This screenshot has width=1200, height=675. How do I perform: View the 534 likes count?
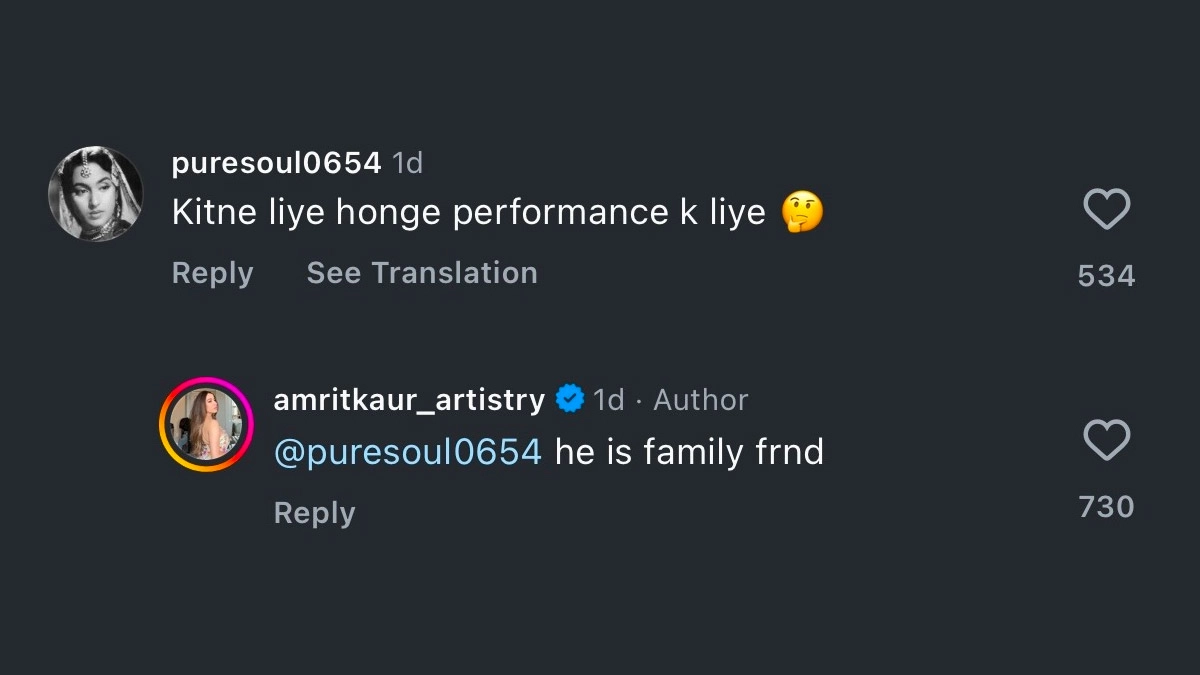1106,276
